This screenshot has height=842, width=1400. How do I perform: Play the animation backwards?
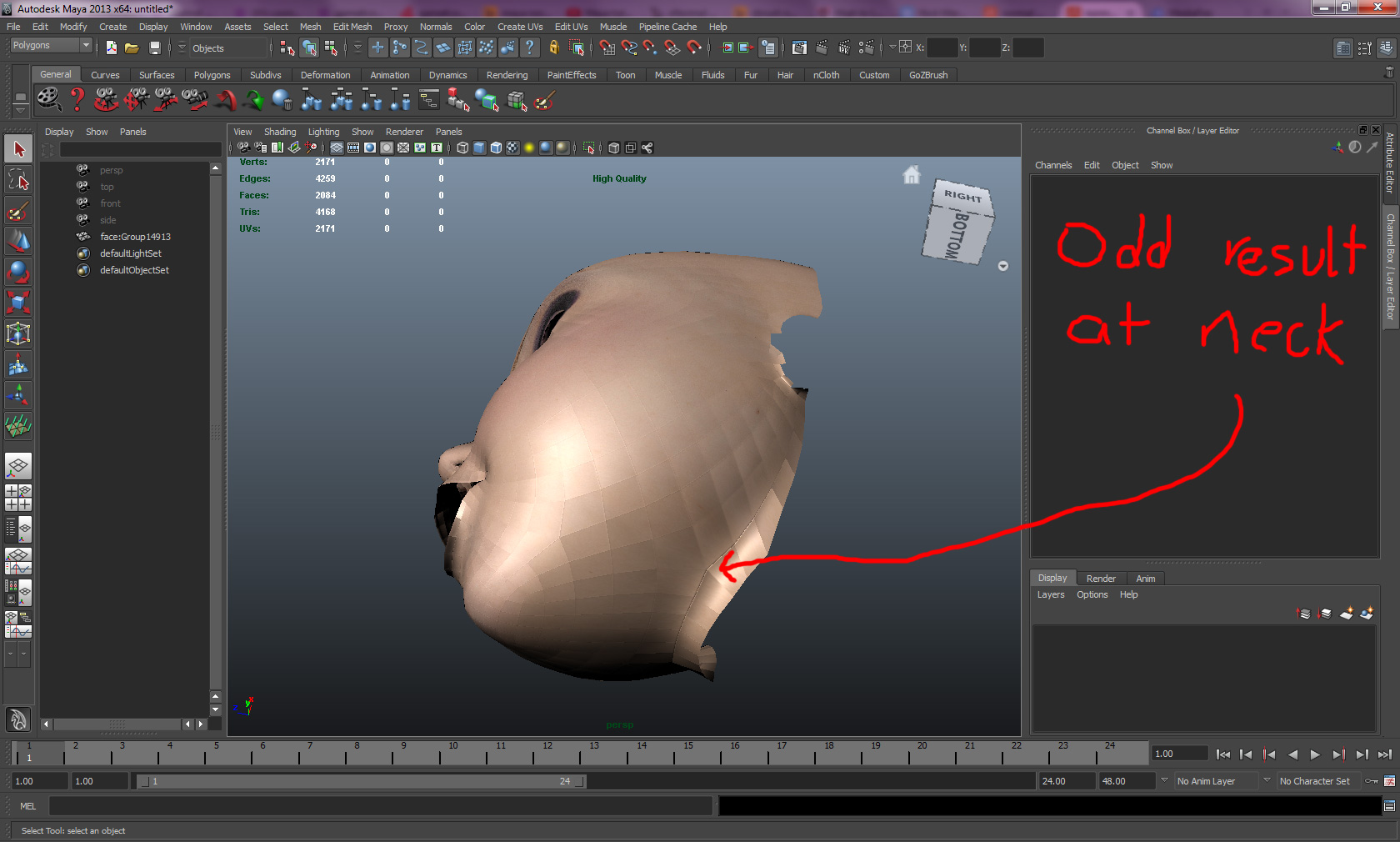pos(1292,754)
